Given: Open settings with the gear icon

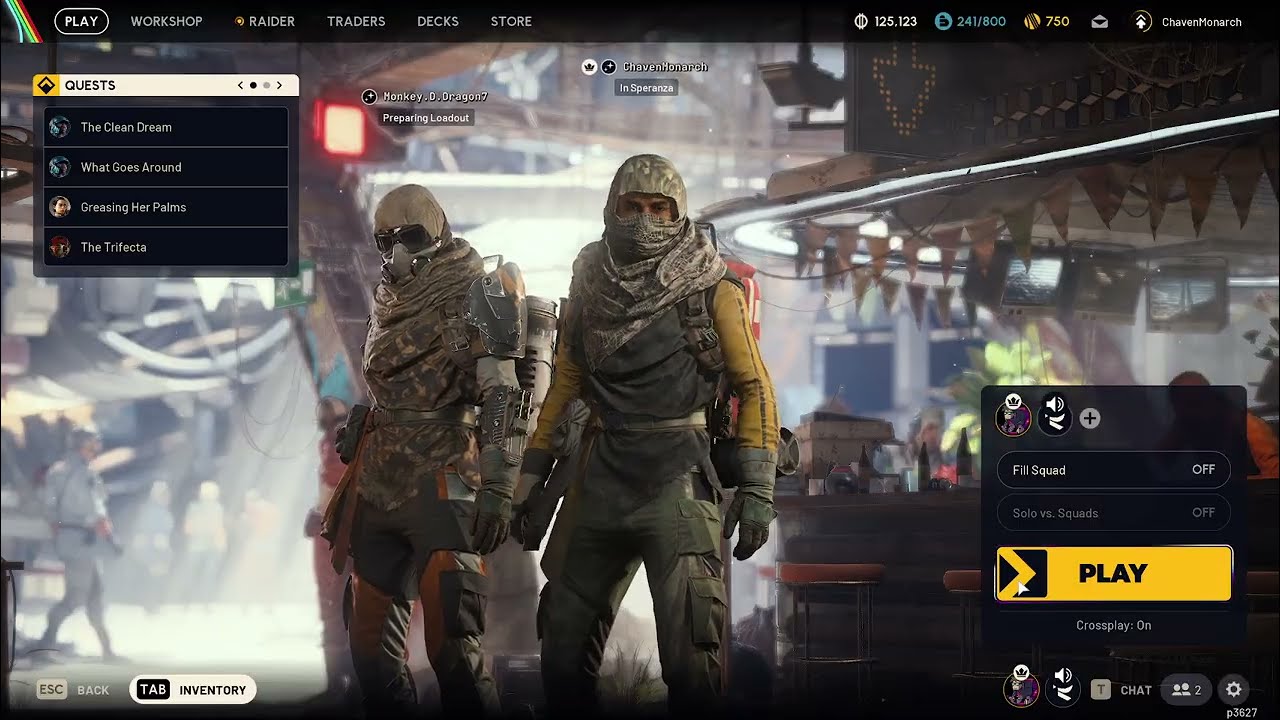Looking at the screenshot, I should tap(1234, 690).
